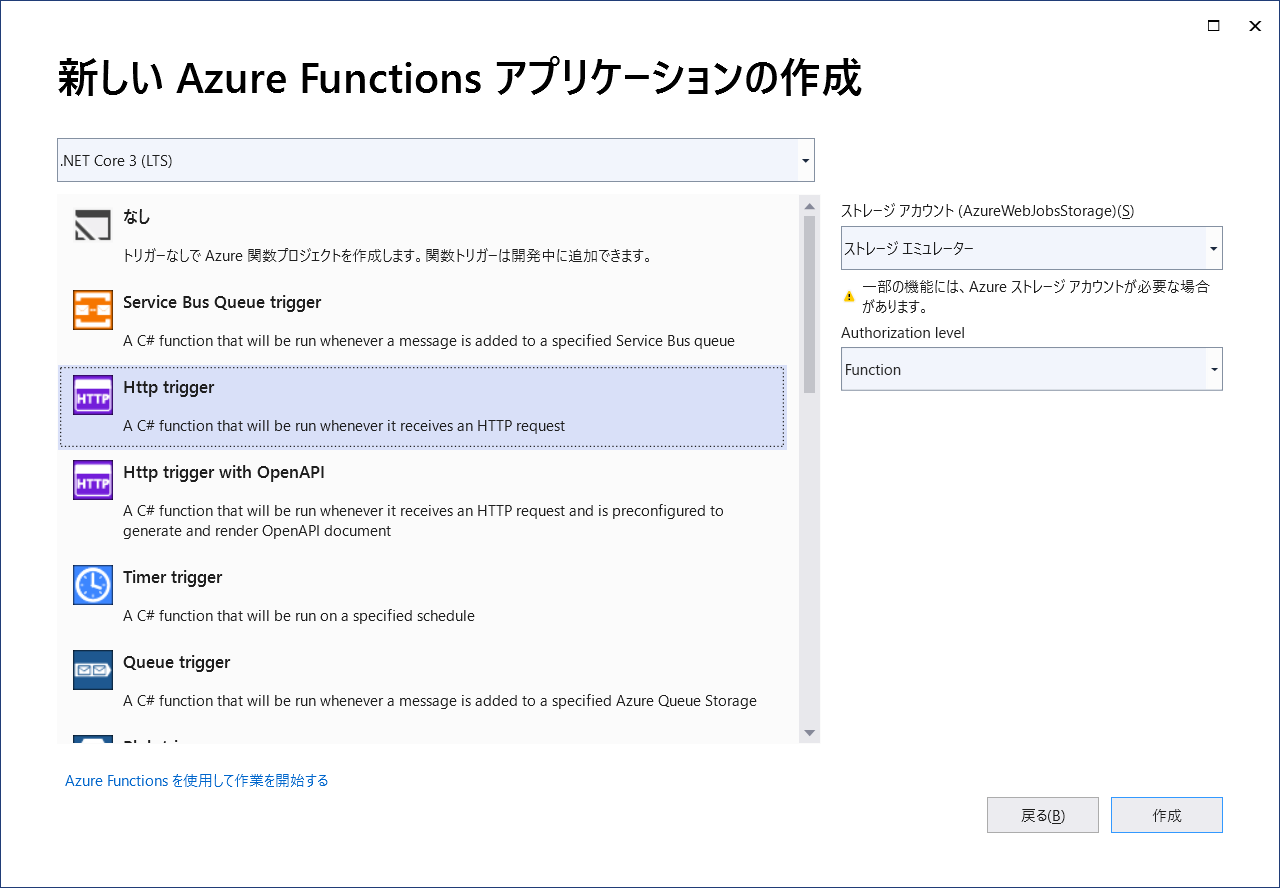Select the なし template title
This screenshot has height=888, width=1280.
[137, 217]
